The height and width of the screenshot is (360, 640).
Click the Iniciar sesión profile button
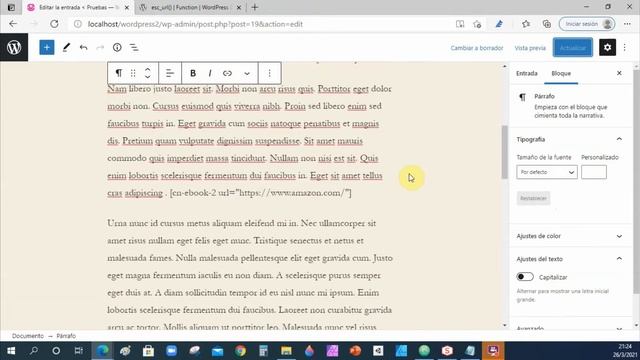[587, 24]
